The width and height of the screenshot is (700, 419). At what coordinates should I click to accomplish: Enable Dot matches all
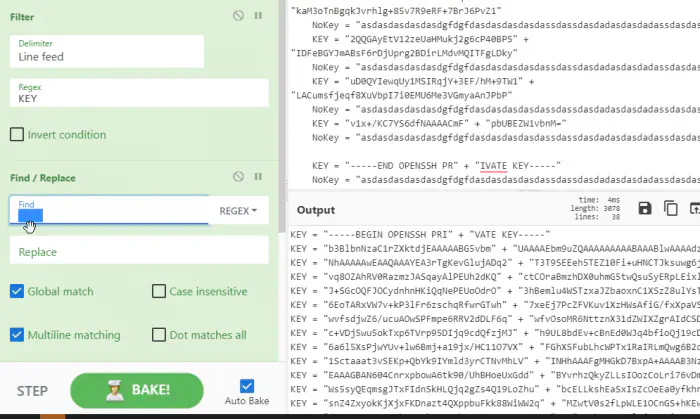pos(159,335)
